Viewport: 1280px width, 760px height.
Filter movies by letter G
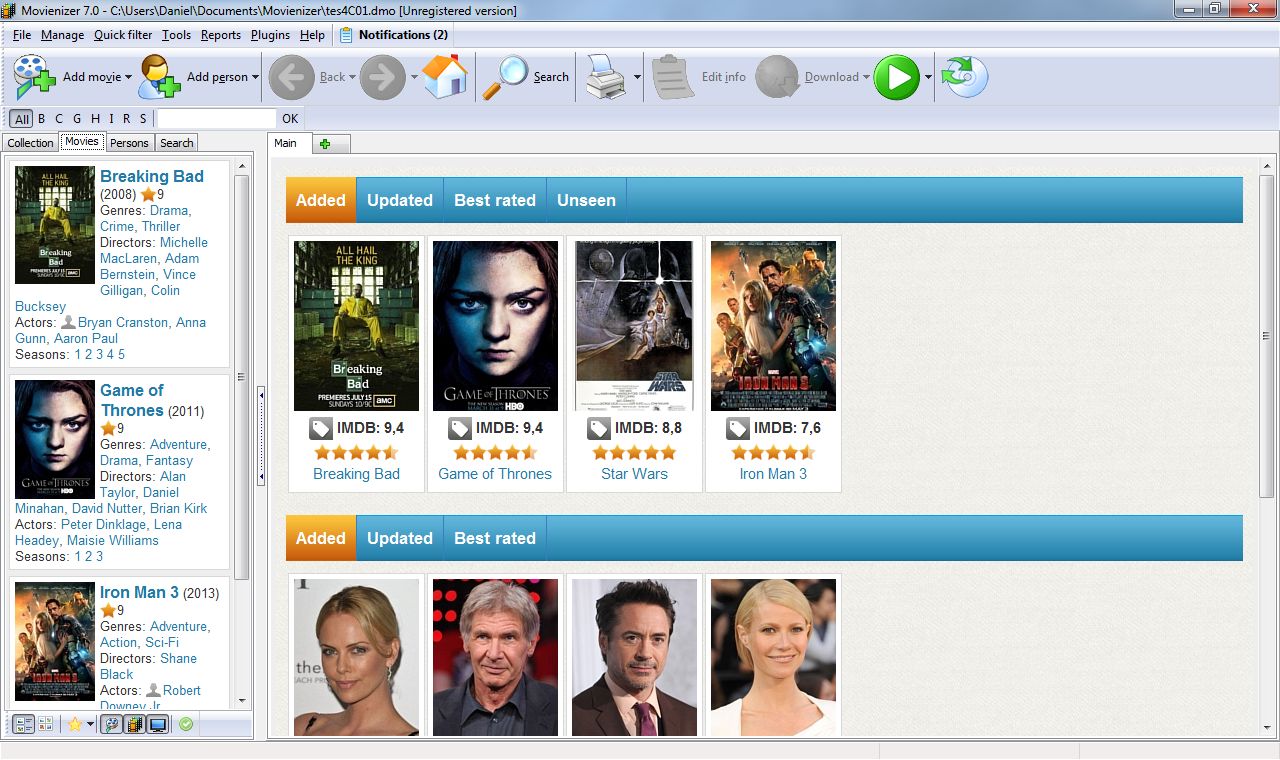(77, 119)
